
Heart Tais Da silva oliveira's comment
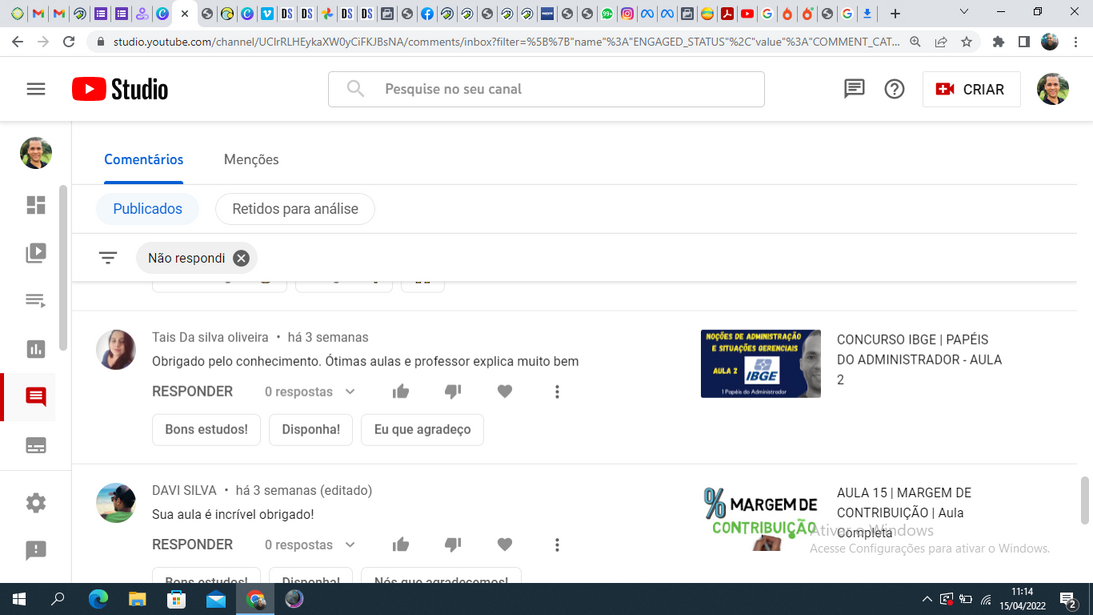tap(505, 392)
